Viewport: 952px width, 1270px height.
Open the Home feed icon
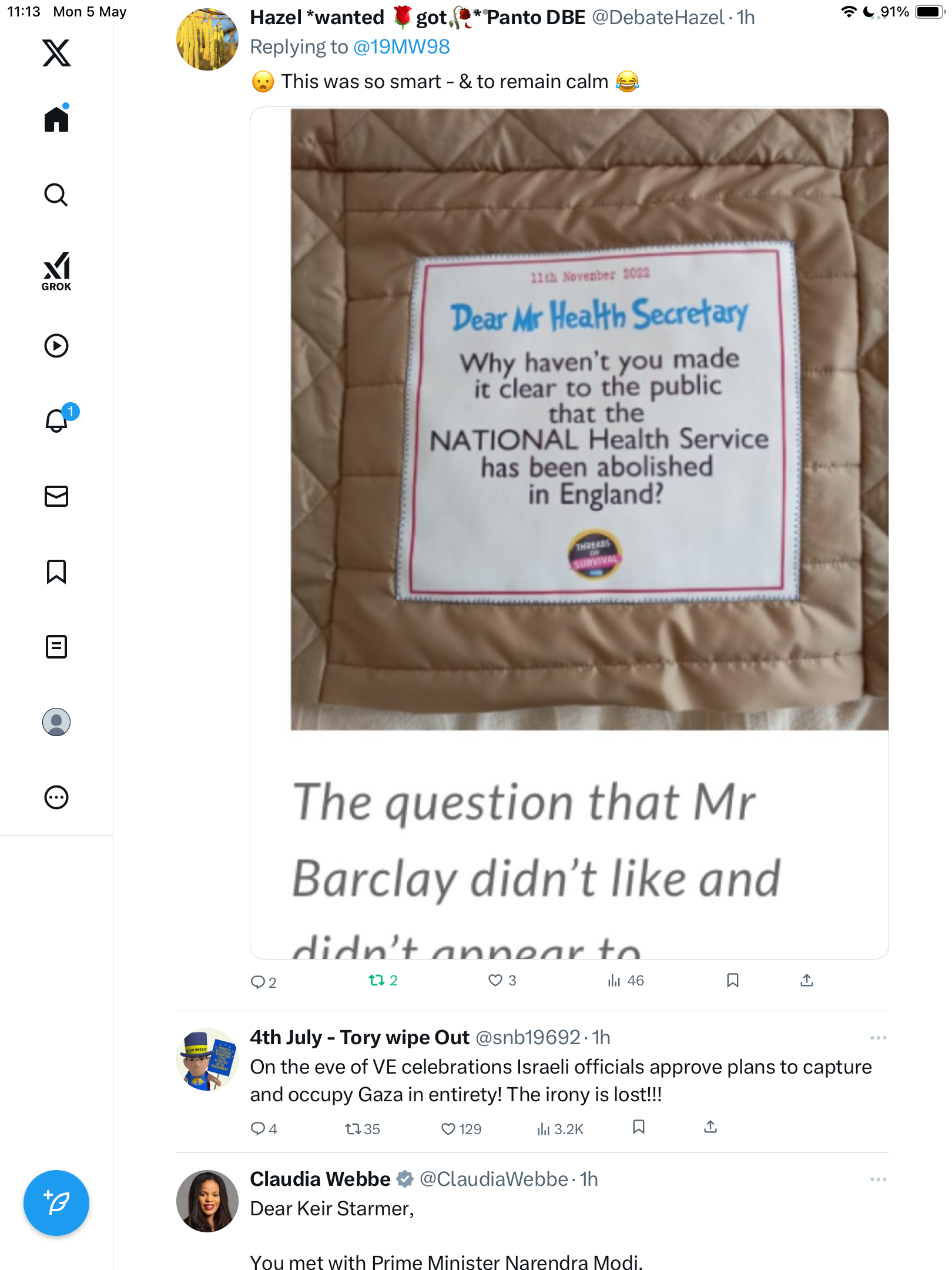(56, 118)
